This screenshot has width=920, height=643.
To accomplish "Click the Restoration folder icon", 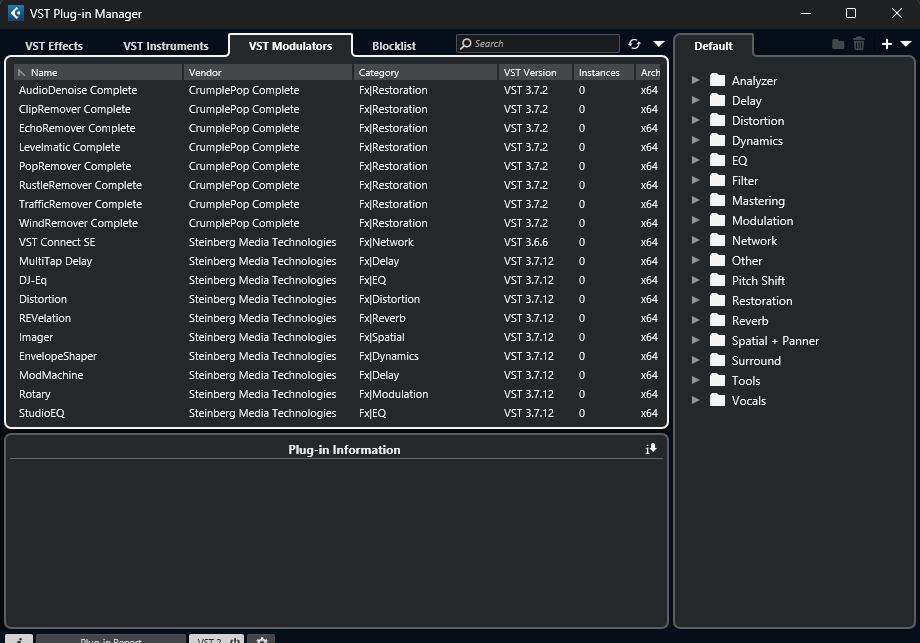I will point(717,300).
